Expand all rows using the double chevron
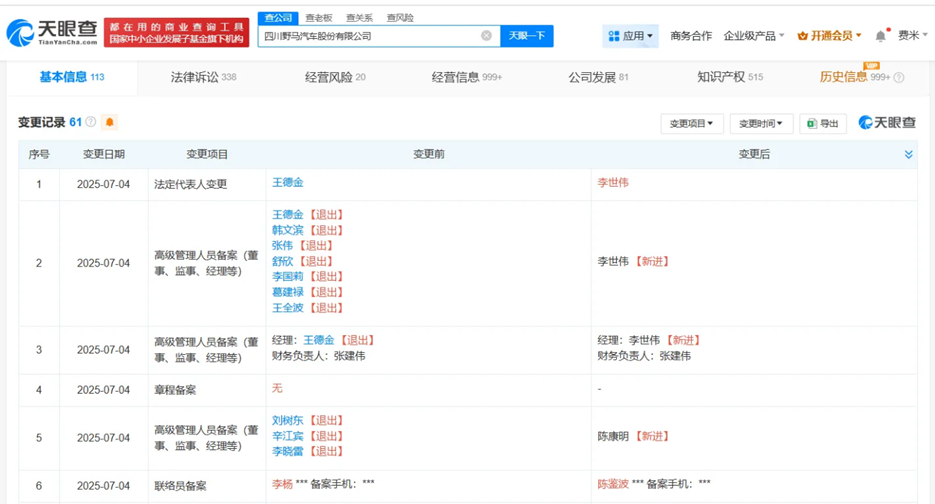The width and height of the screenshot is (935, 504). 908,154
